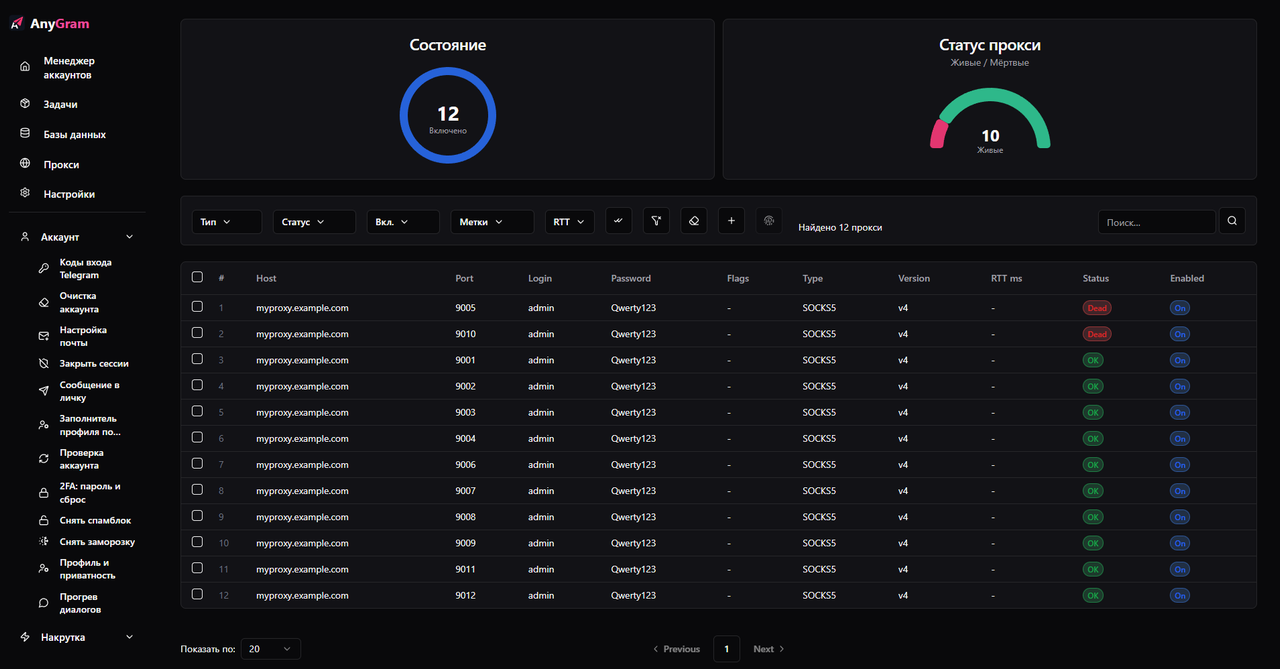Click the Заполнитель профиля user icon

point(43,425)
